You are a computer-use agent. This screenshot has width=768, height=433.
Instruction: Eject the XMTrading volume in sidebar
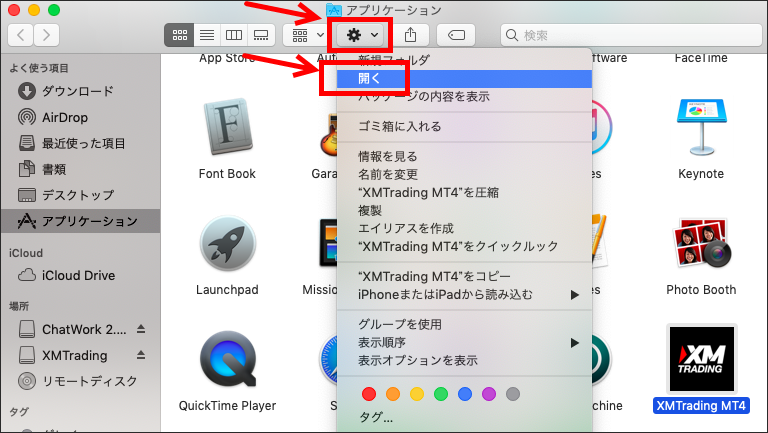click(141, 355)
